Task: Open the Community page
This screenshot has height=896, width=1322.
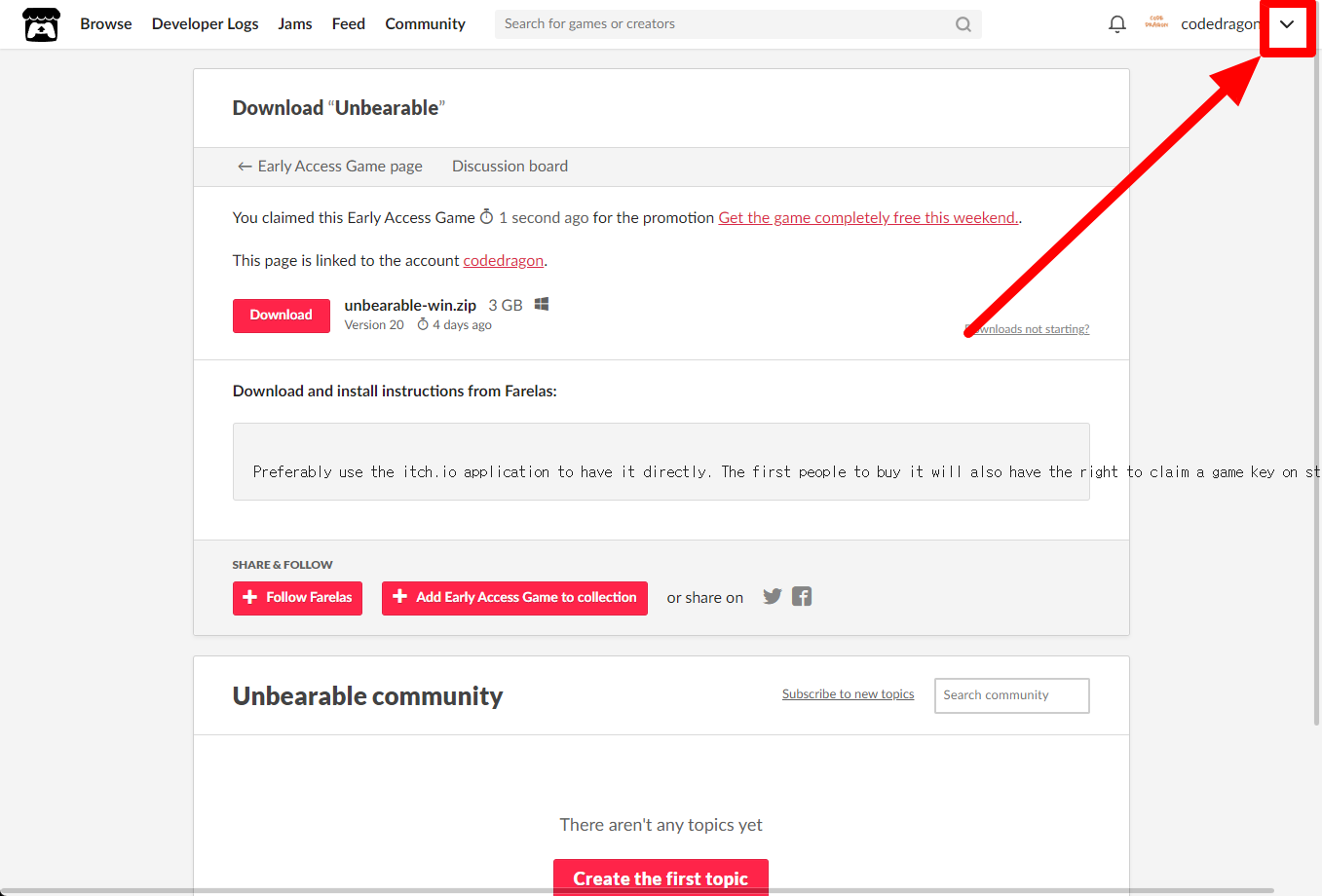Action: (x=426, y=24)
